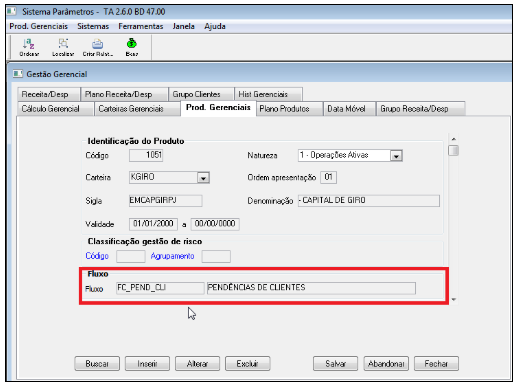Click the Gestão Gerencial window icon
The width and height of the screenshot is (517, 387).
pos(18,74)
